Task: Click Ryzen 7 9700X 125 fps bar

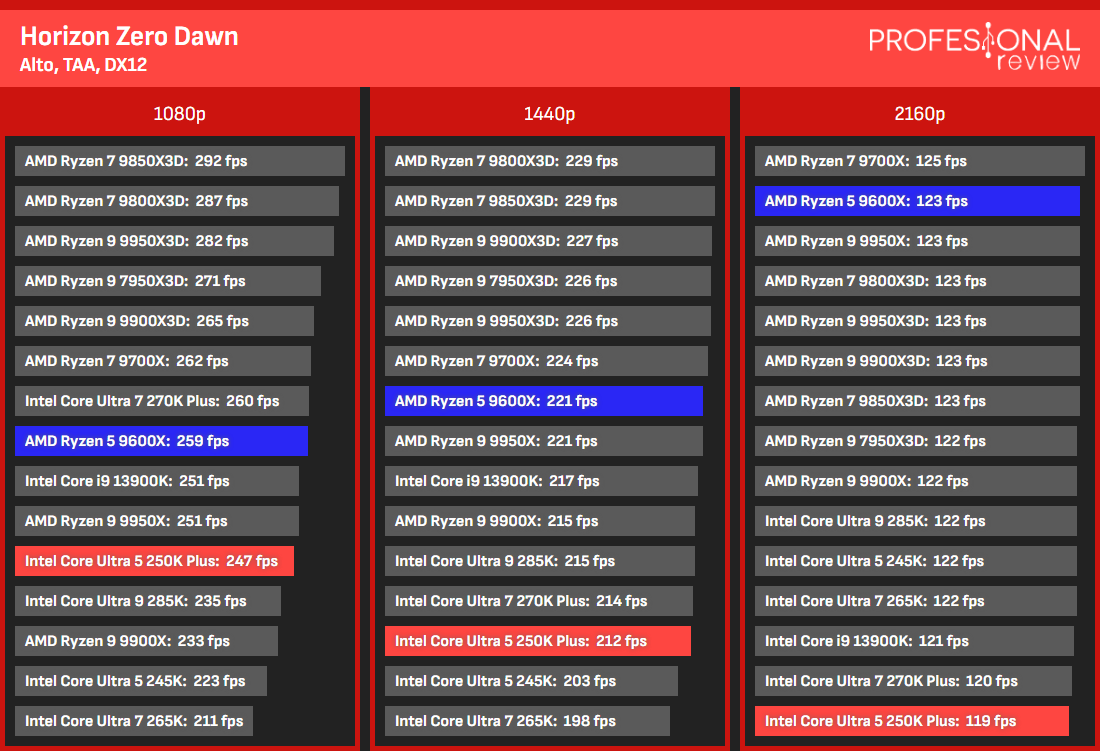Action: (920, 161)
